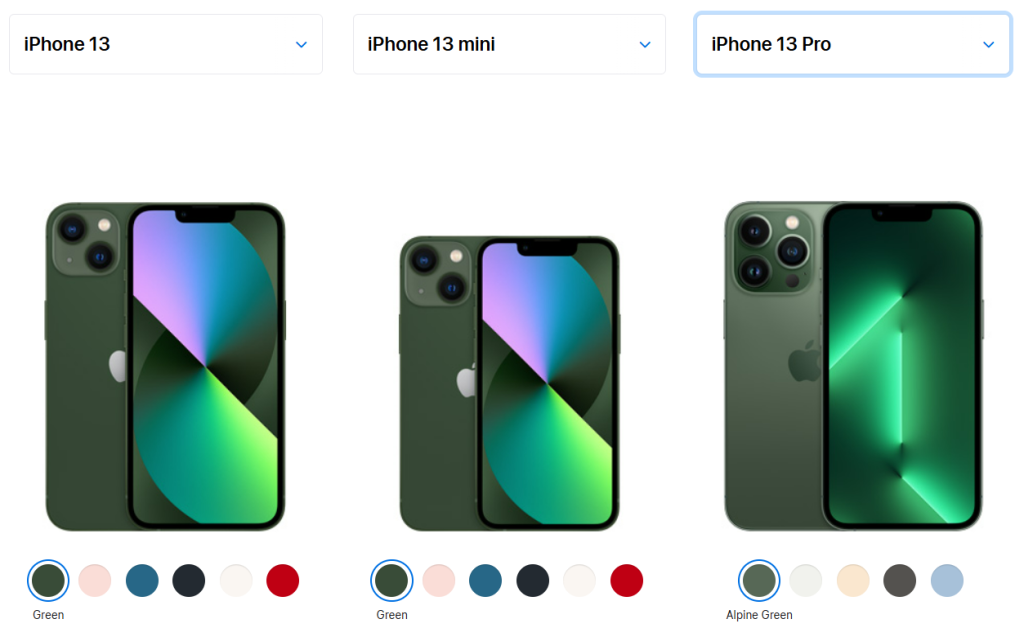Viewport: 1024px width, 637px height.
Task: Choose red color swatch for iPhone 13
Action: (x=283, y=580)
